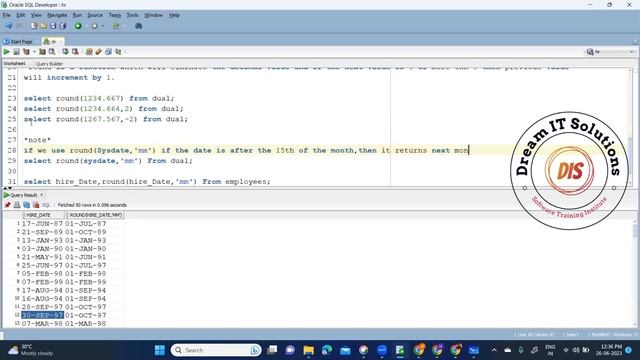
Task: Click Run Script icon in worksheet toolbar
Action: point(16,52)
